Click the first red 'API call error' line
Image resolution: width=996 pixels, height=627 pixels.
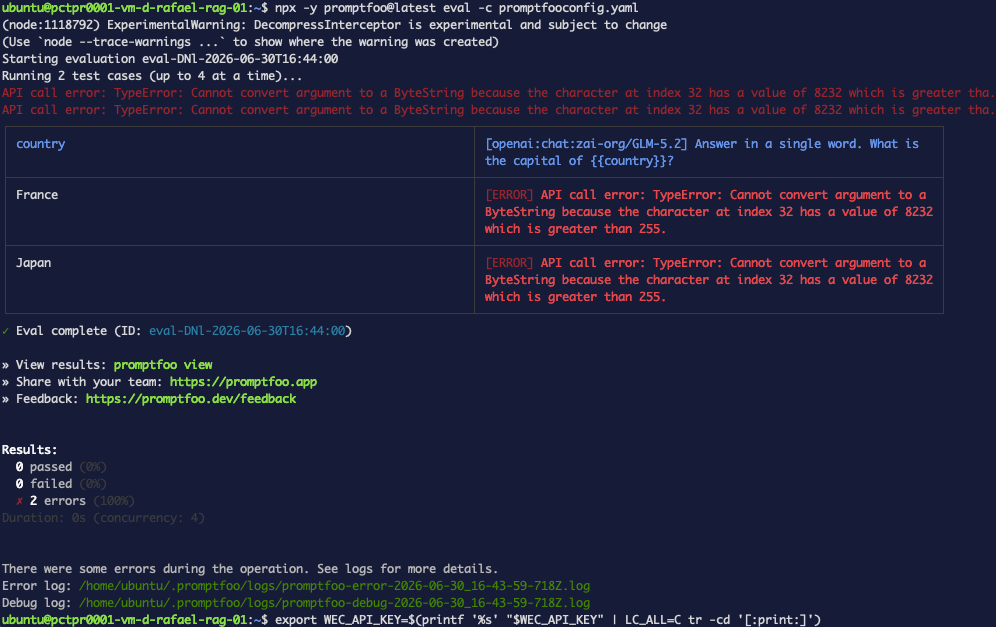tap(497, 93)
